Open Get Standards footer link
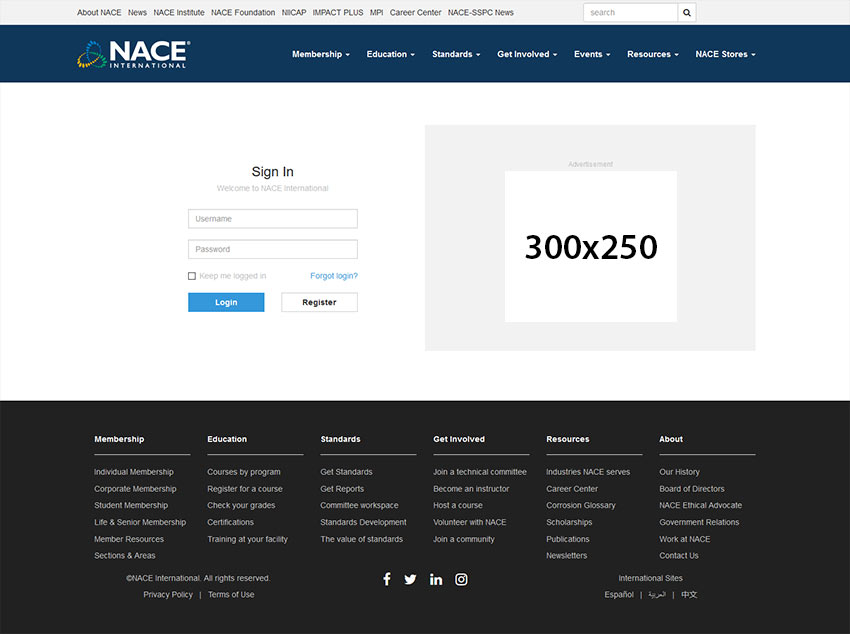Viewport: 850px width, 634px height. click(x=346, y=472)
